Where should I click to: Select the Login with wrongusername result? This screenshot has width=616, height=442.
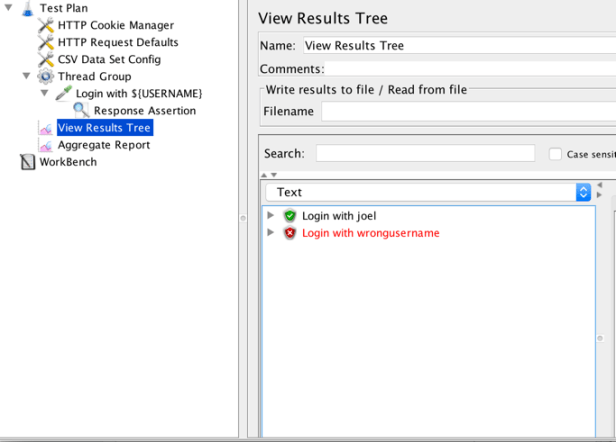click(x=371, y=233)
